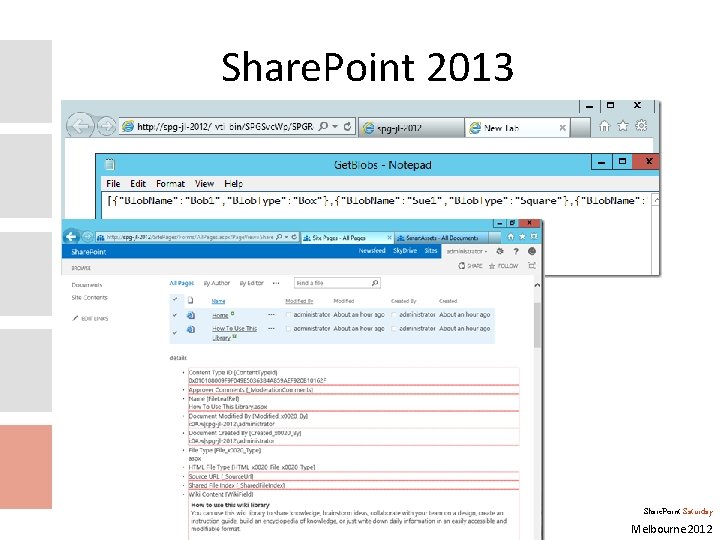This screenshot has height=540, width=720.
Task: Click the SHARE button
Action: 470,266
